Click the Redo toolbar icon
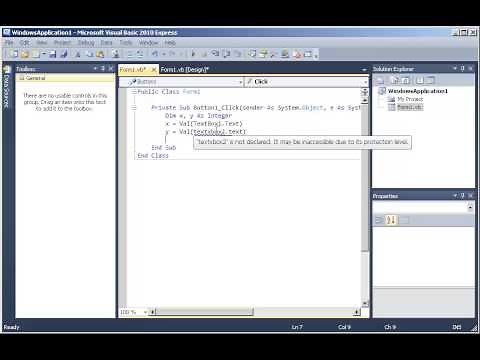Image resolution: width=480 pixels, height=360 pixels. click(172, 54)
